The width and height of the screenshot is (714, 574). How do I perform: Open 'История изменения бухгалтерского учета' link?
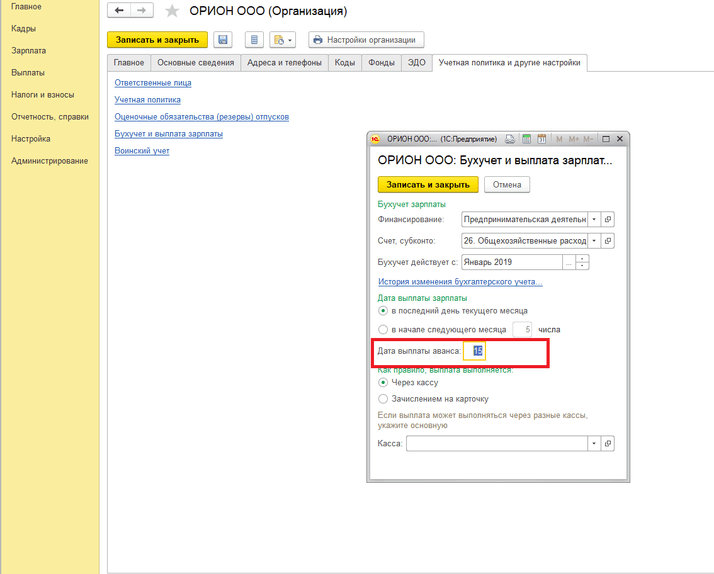coord(459,282)
